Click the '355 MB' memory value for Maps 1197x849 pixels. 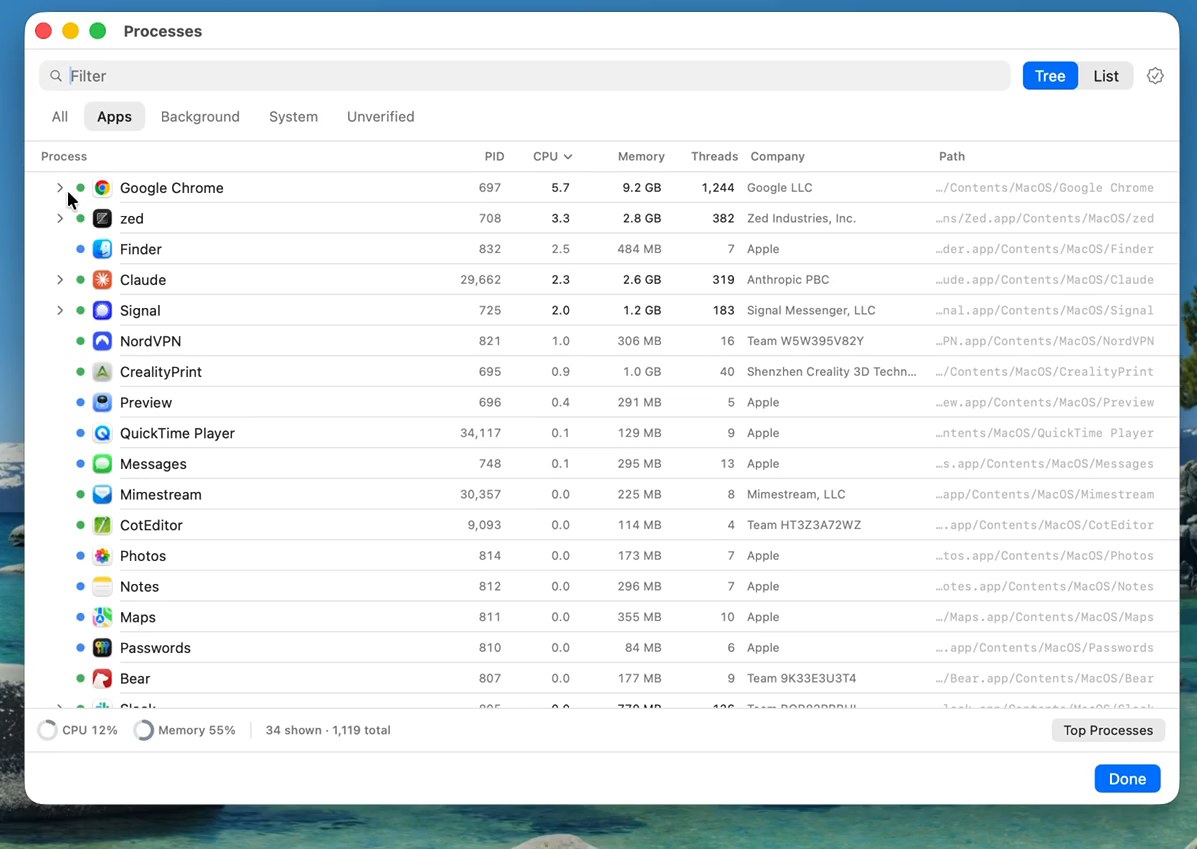pos(639,617)
